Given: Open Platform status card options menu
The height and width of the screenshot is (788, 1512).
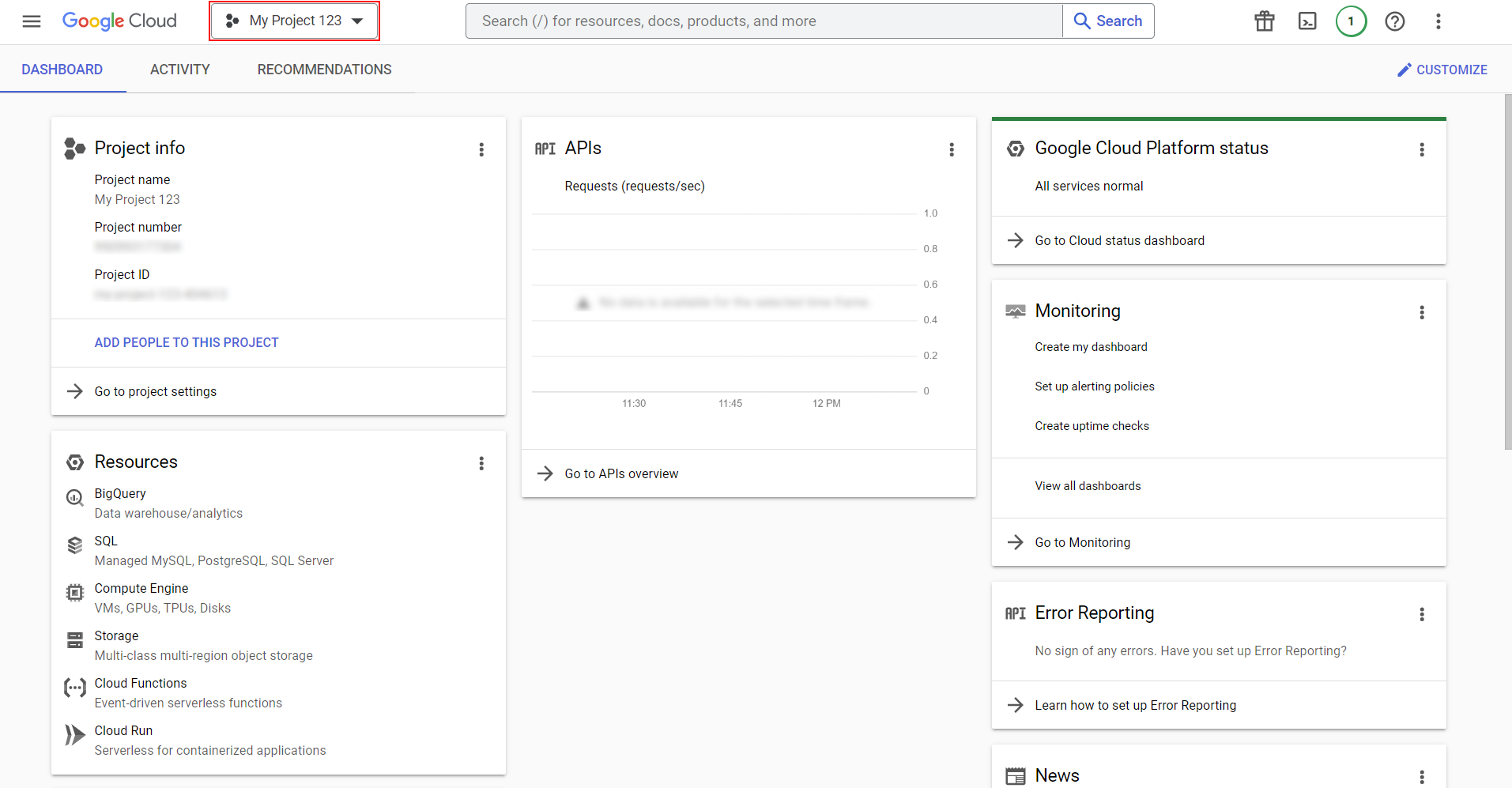Looking at the screenshot, I should point(1422,149).
